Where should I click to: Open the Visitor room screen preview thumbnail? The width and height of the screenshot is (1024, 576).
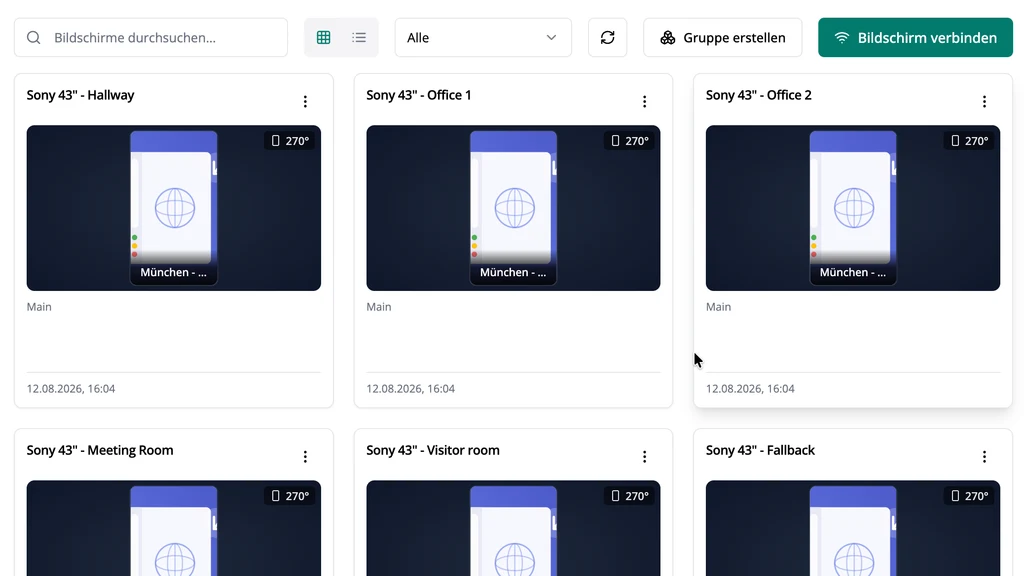click(x=513, y=528)
